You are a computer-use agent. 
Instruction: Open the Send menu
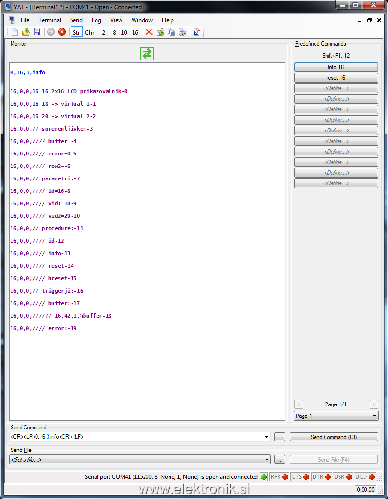coord(76,20)
